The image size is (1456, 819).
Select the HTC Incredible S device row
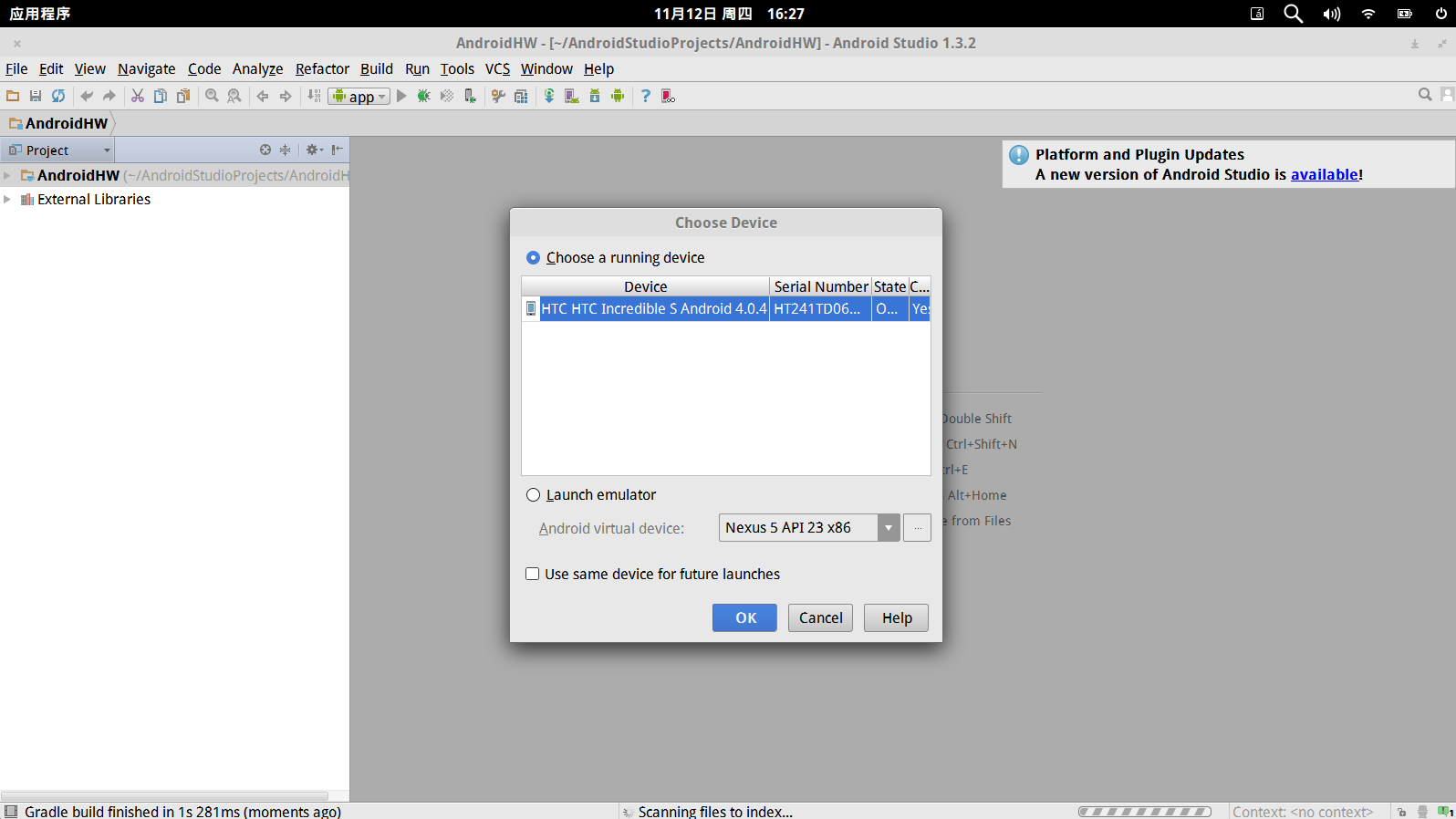coord(726,309)
